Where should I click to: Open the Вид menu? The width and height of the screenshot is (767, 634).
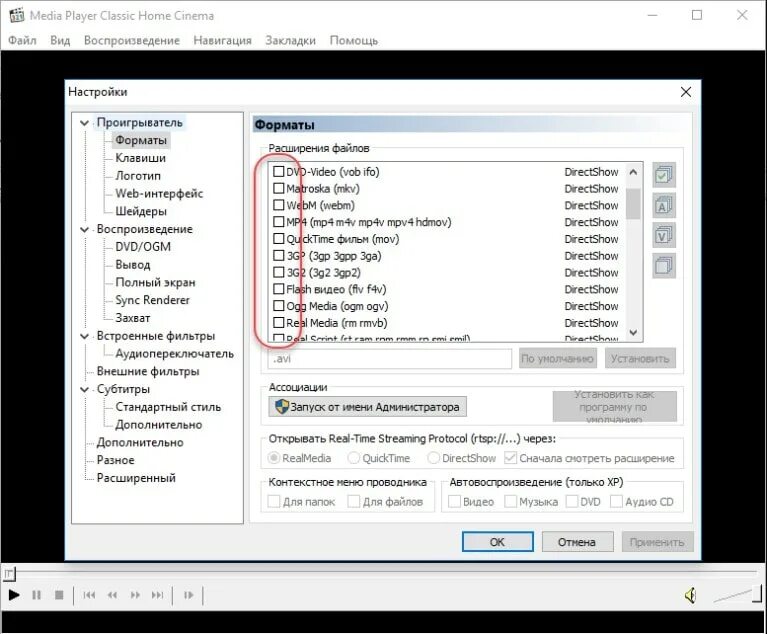click(x=60, y=40)
